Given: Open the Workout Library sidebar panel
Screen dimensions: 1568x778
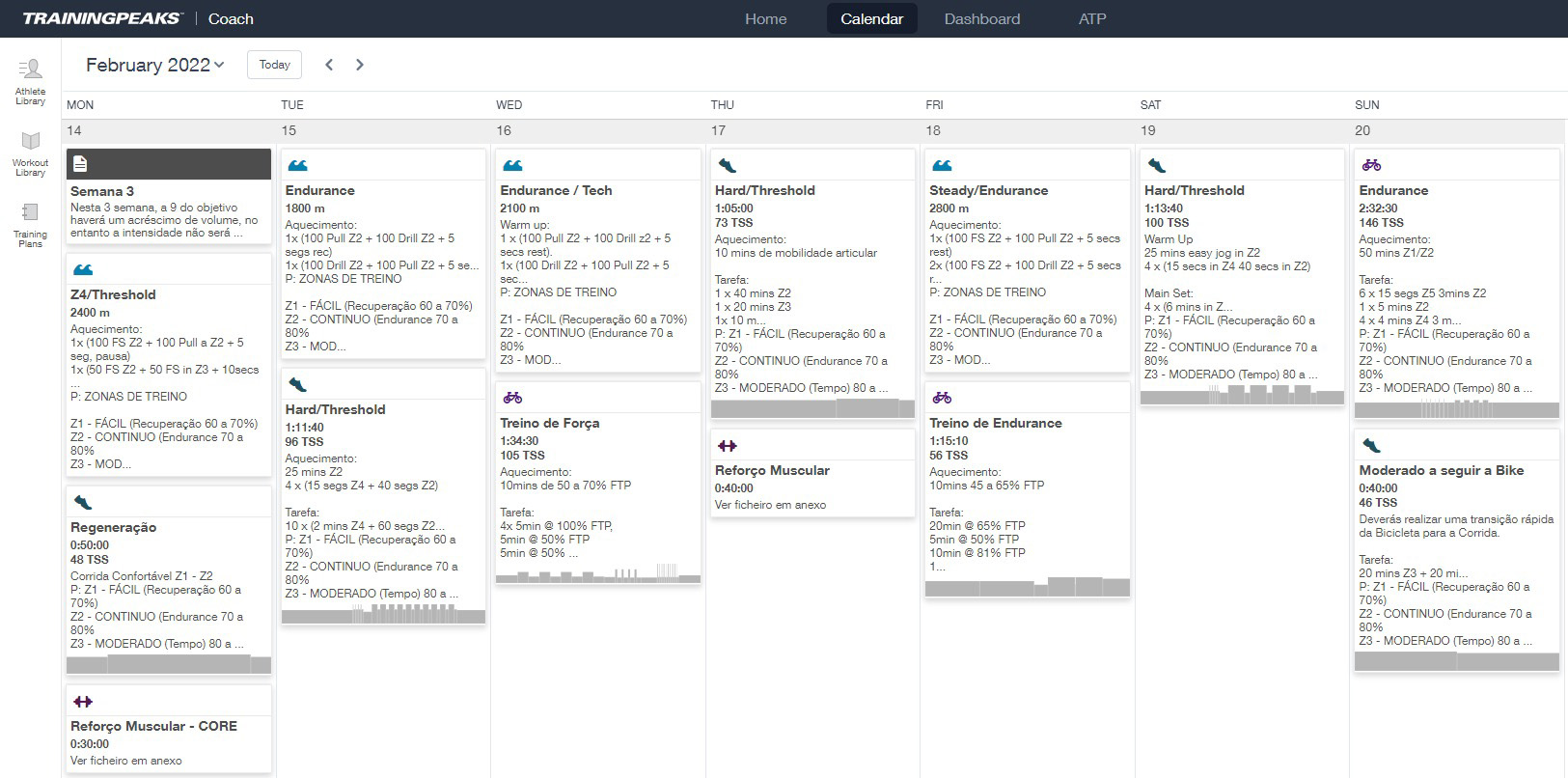Looking at the screenshot, I should (30, 154).
